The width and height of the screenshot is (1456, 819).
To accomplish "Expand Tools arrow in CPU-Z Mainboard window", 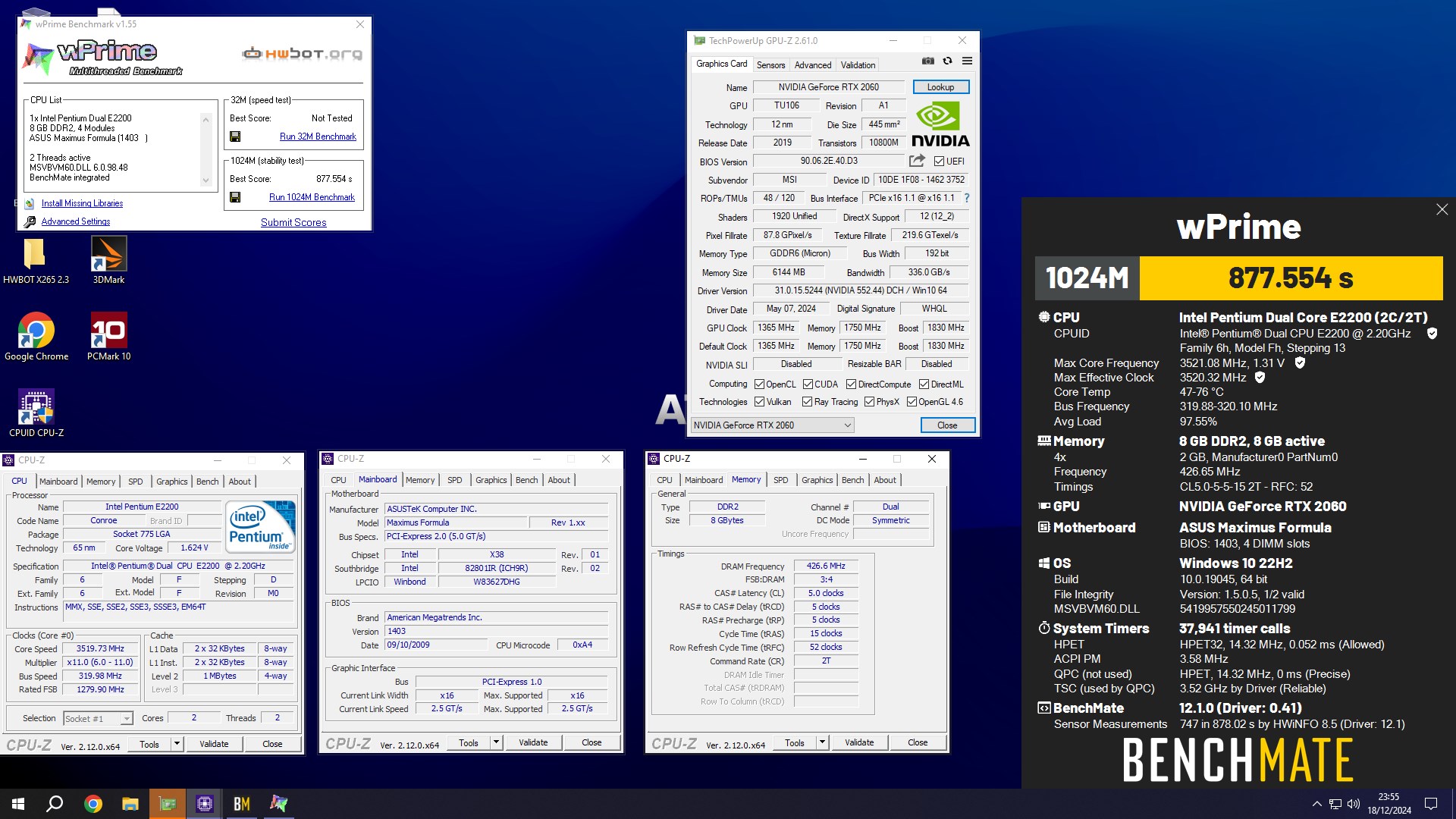I will 496,742.
